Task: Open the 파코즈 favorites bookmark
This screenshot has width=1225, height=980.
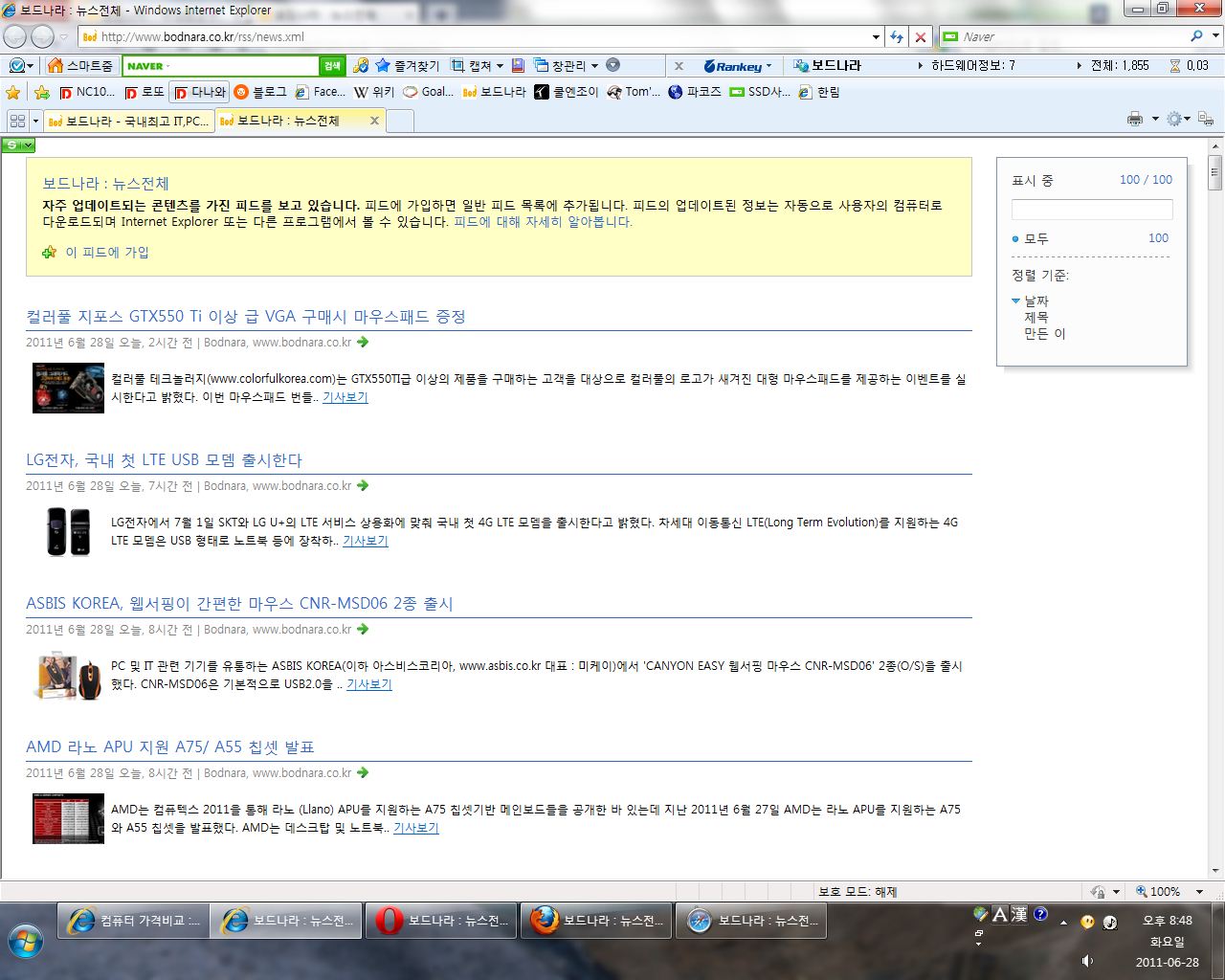Action: (x=695, y=93)
